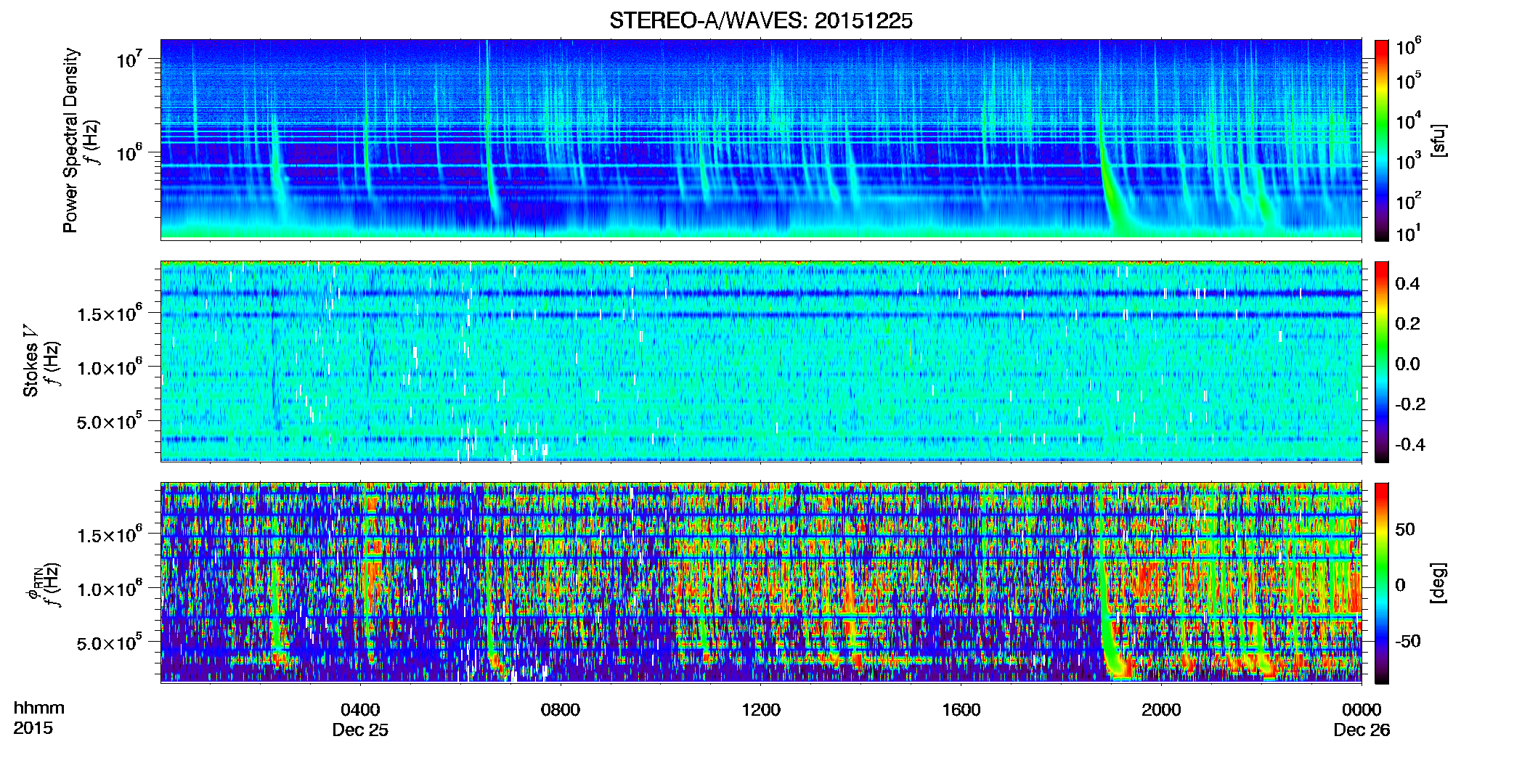
Task: Click the 0400 time tick label
Action: point(360,710)
